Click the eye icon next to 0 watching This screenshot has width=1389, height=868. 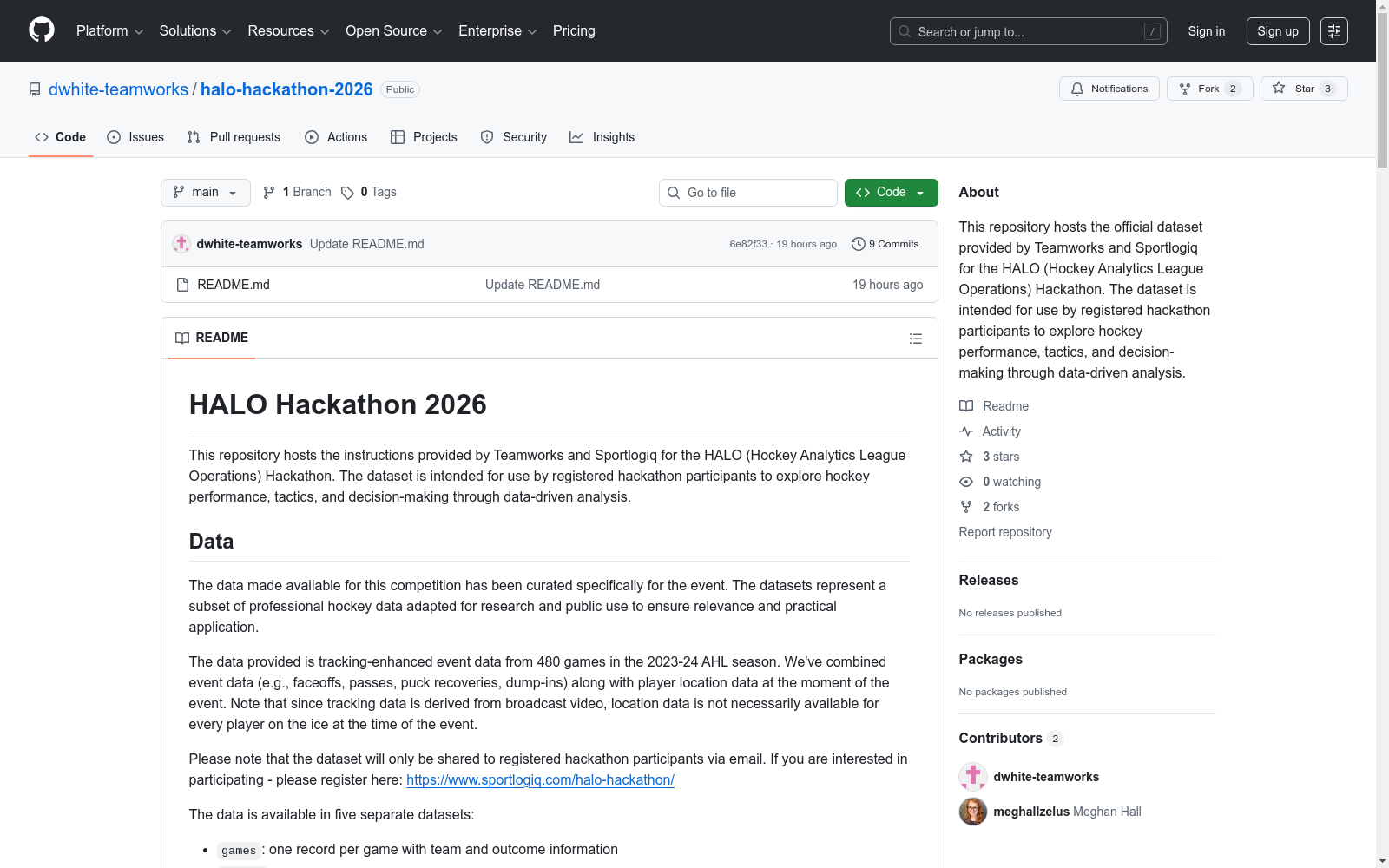(x=966, y=482)
